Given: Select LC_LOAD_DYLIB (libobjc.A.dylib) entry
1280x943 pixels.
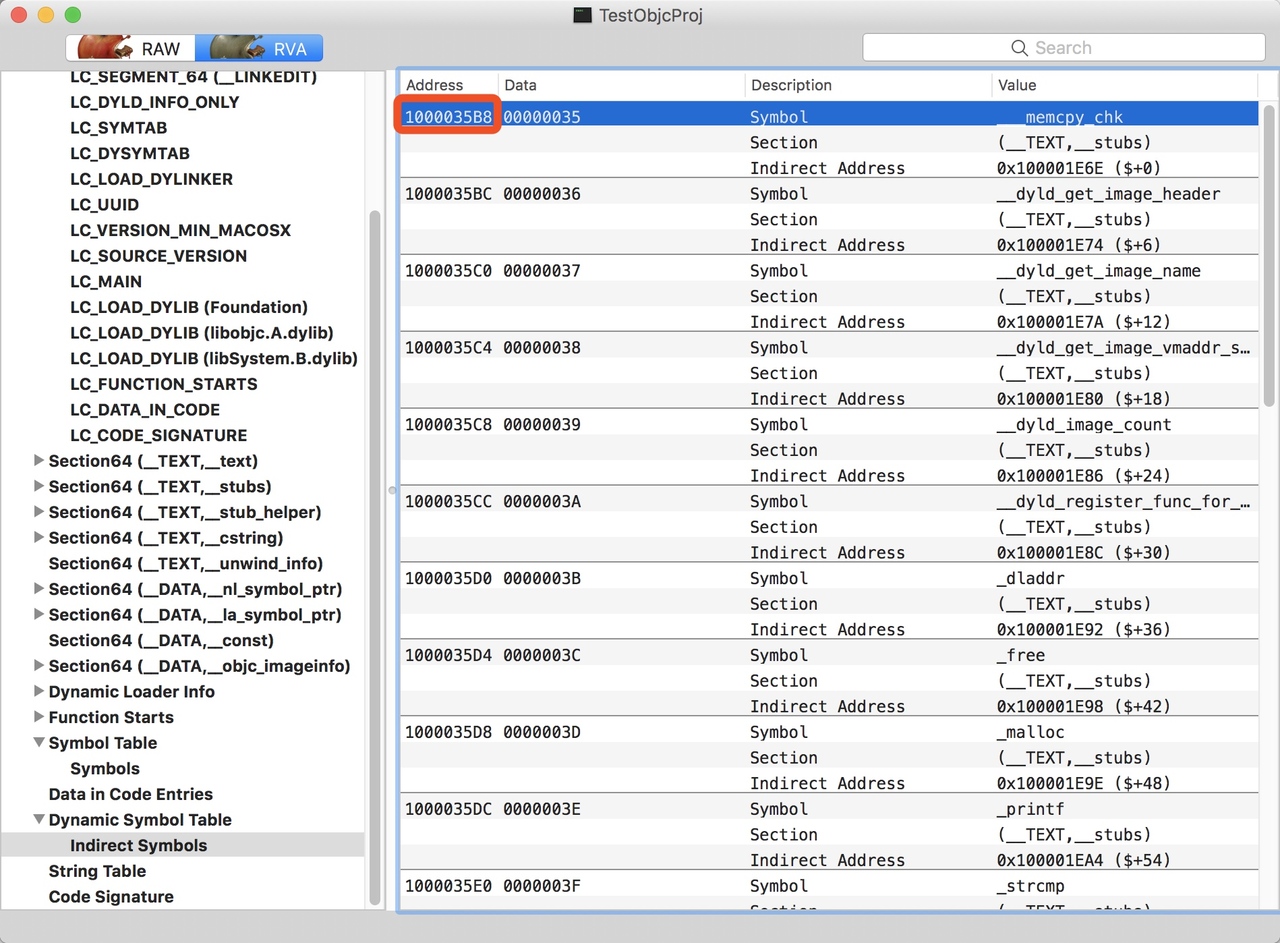Looking at the screenshot, I should pos(202,333).
